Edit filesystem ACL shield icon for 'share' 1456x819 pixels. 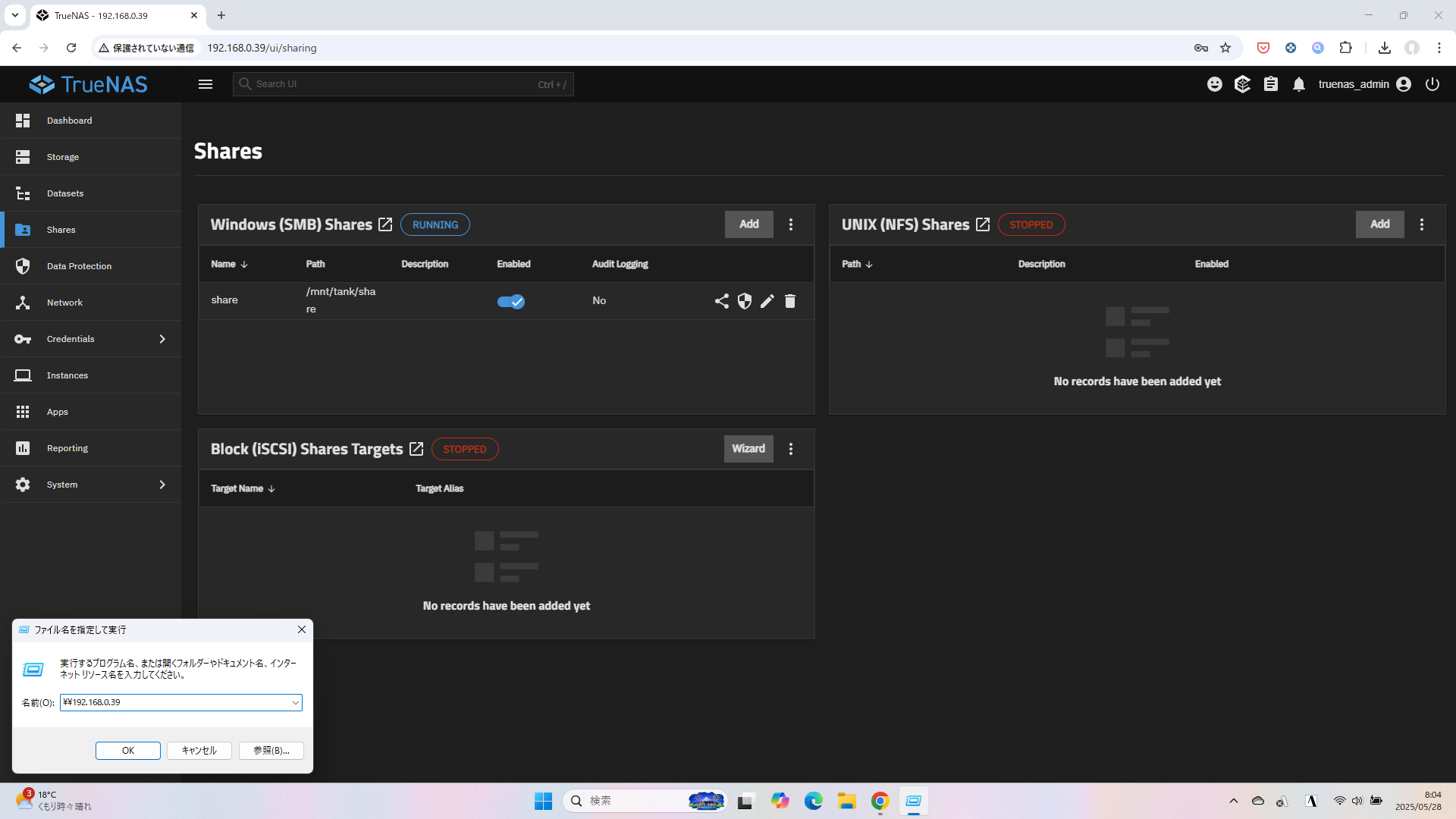coord(745,301)
